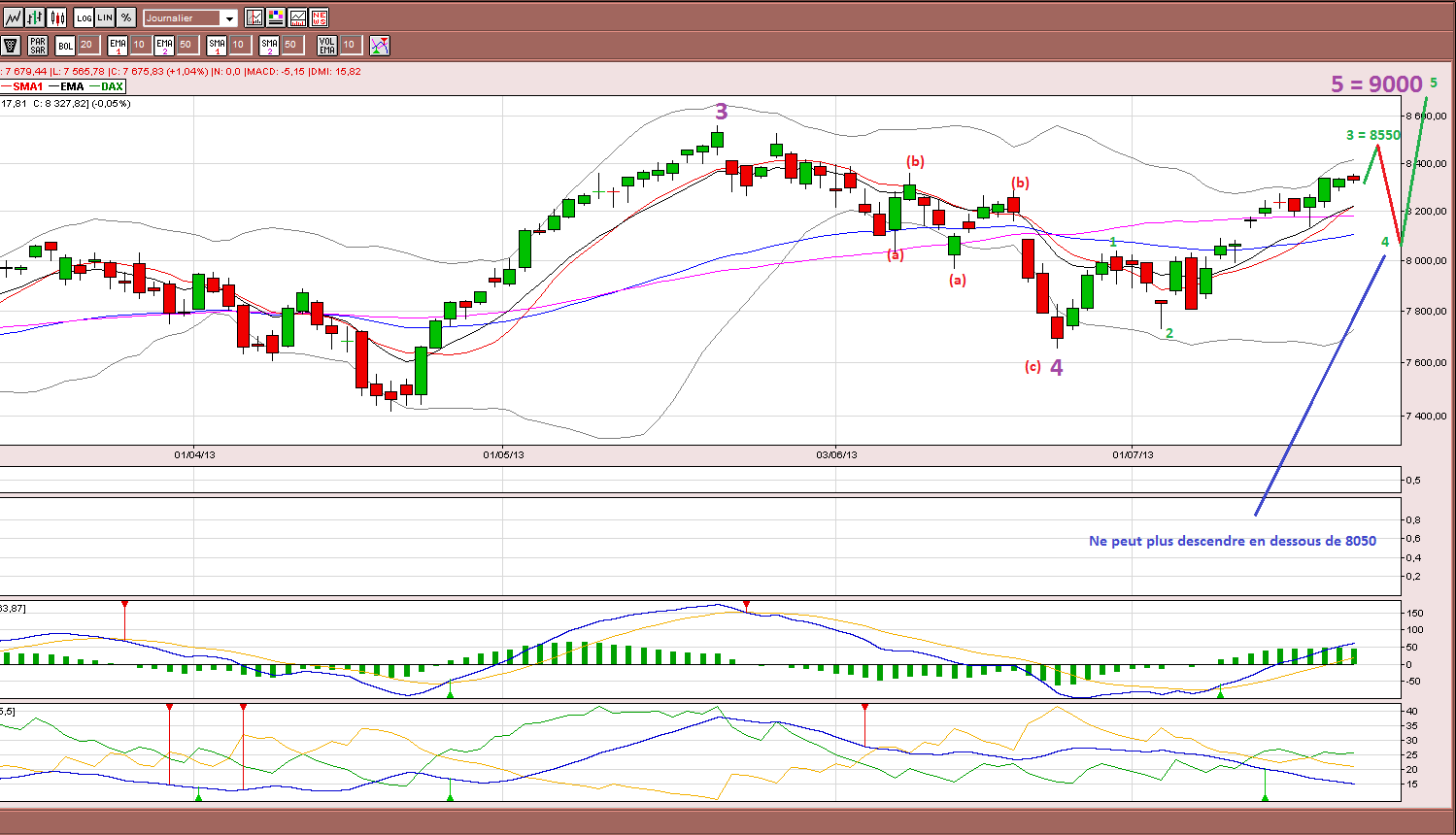Toggle the PAR SAR indicator
Viewport: 1456px width, 835px height.
pyautogui.click(x=38, y=45)
